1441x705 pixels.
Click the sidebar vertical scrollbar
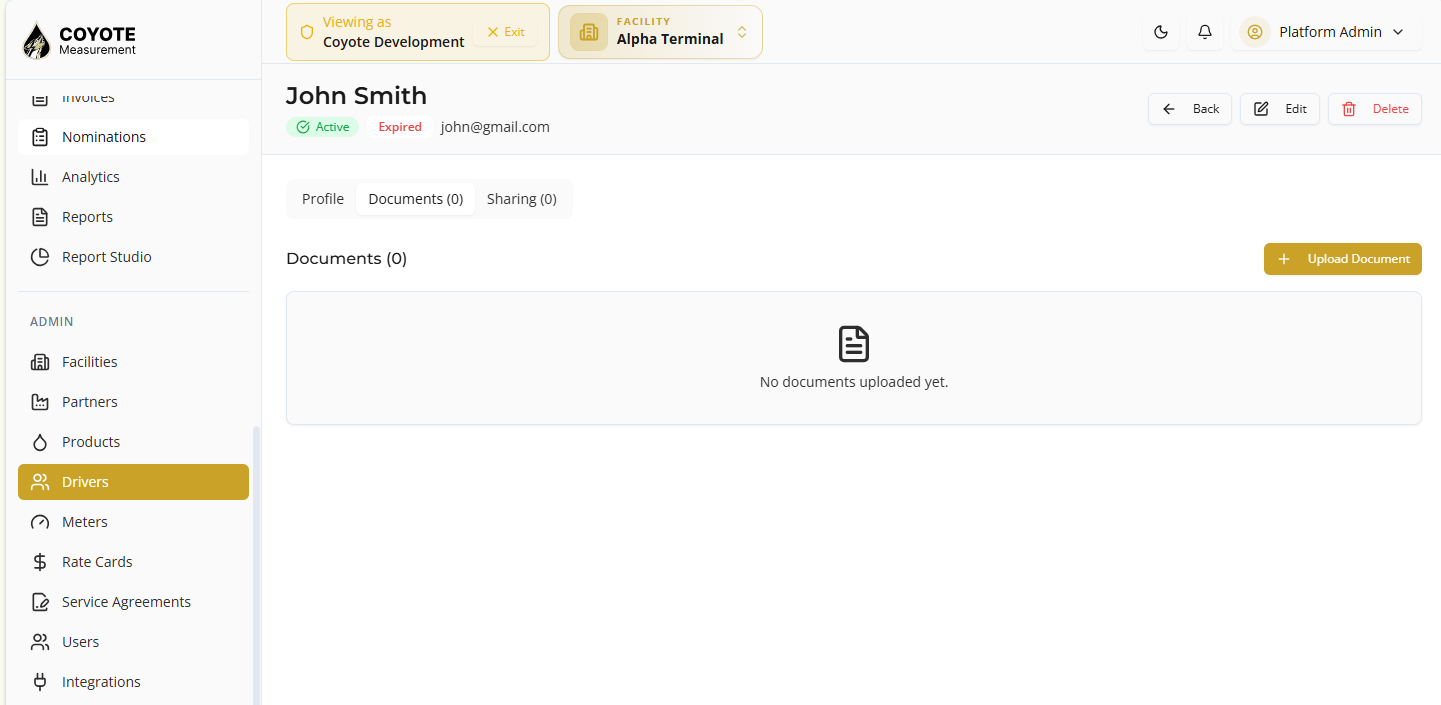[x=256, y=566]
